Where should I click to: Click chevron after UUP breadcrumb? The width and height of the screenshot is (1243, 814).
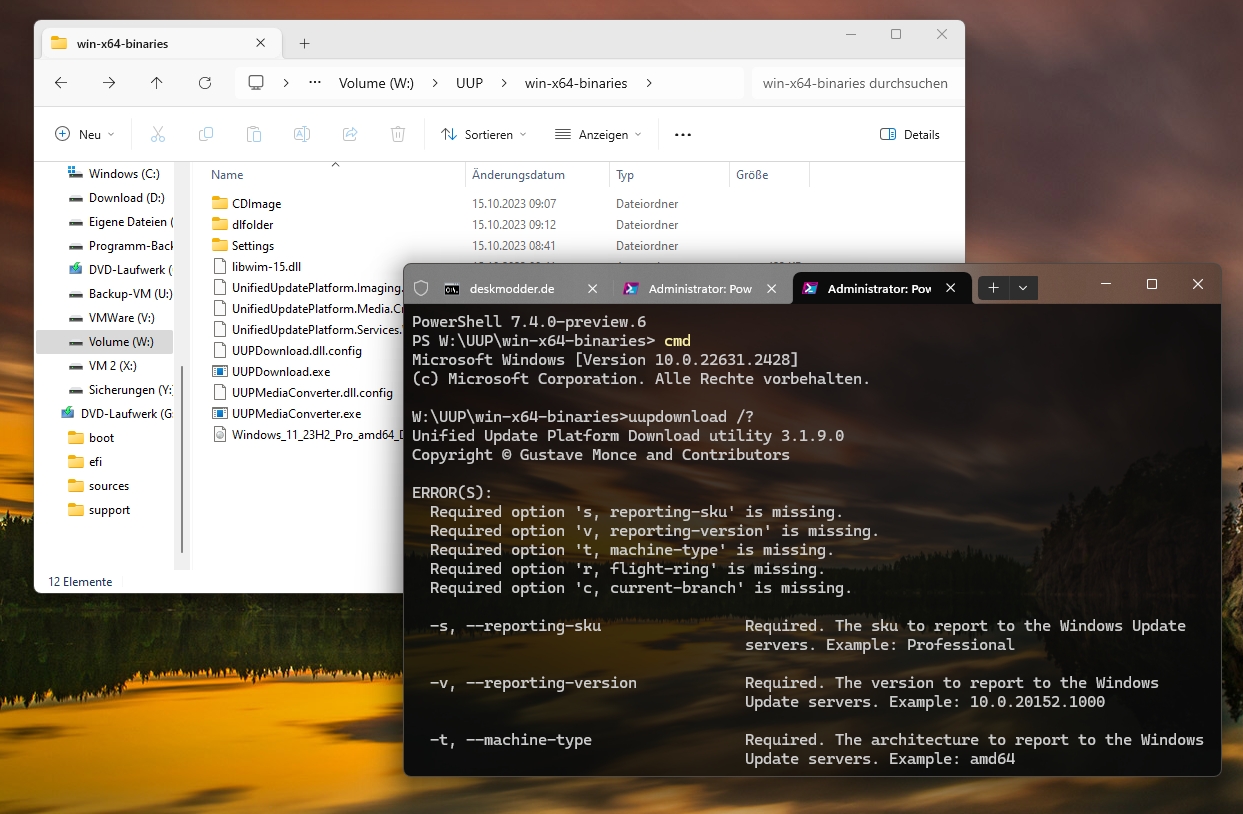(503, 83)
